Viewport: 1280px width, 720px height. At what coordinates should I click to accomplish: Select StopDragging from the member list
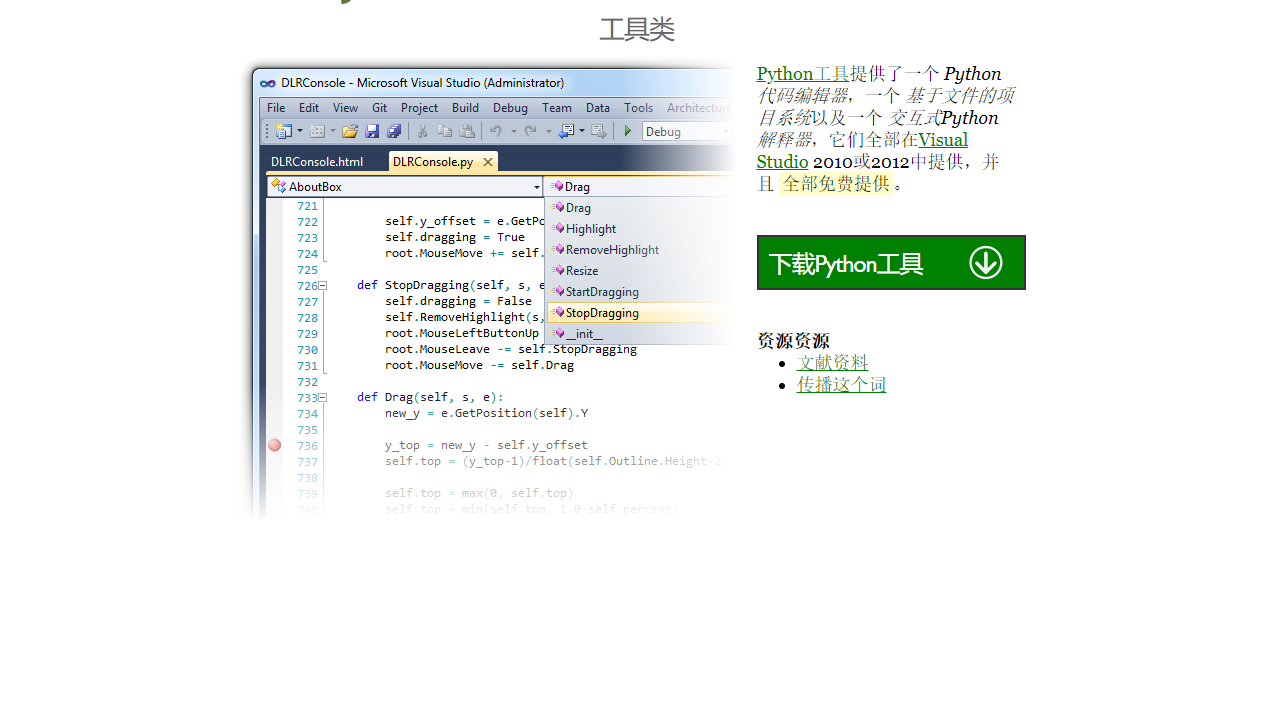click(x=601, y=313)
